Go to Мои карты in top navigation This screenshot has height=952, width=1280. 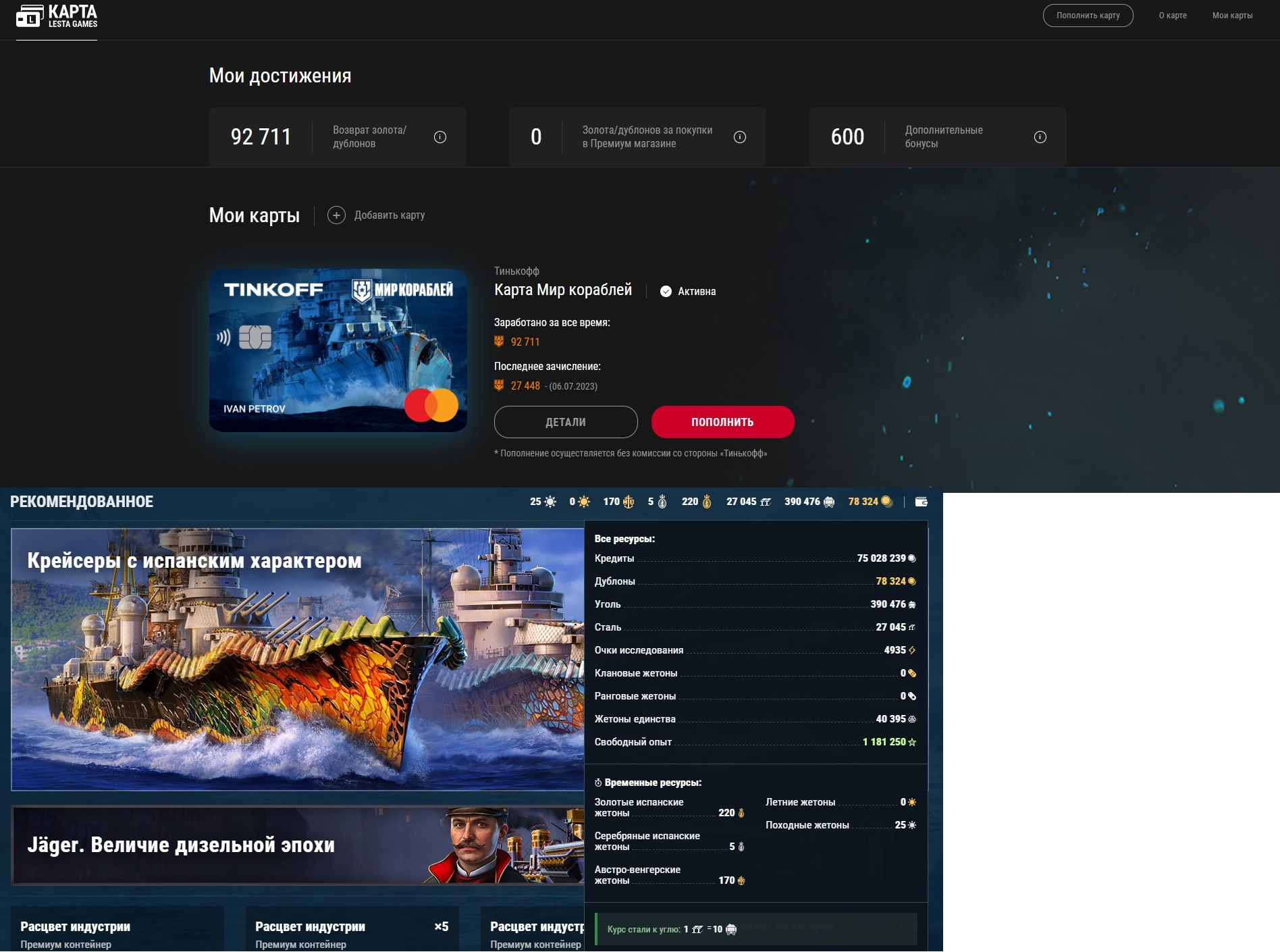(1232, 16)
